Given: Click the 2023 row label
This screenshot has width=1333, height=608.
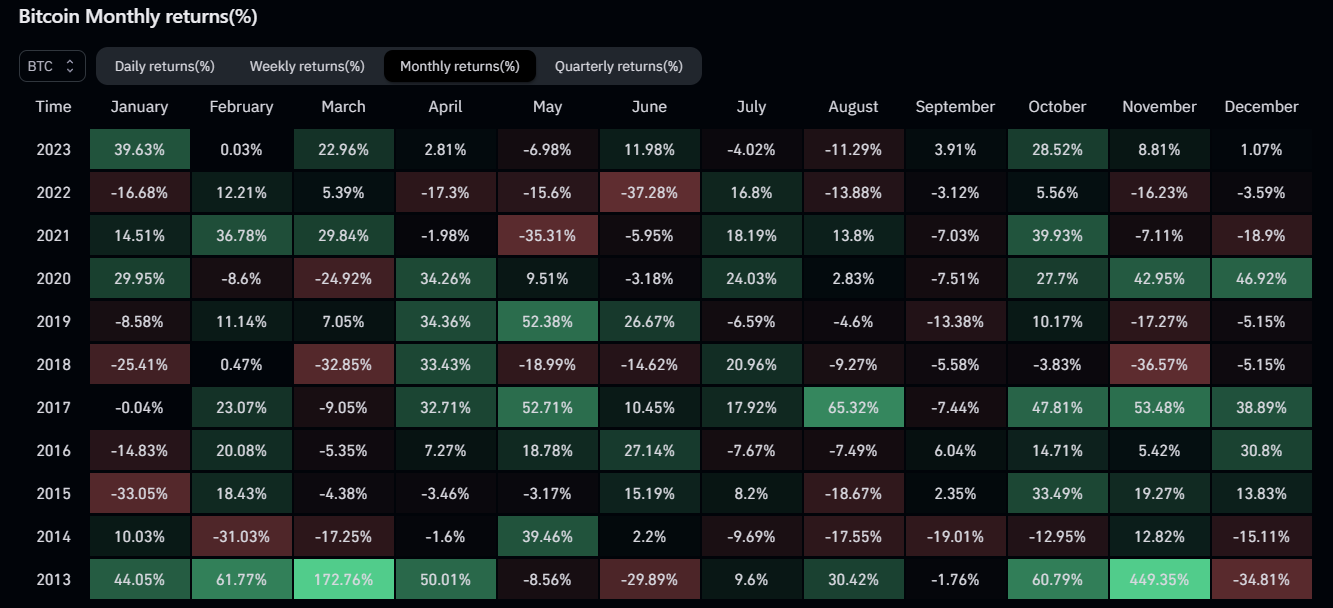Looking at the screenshot, I should (53, 149).
